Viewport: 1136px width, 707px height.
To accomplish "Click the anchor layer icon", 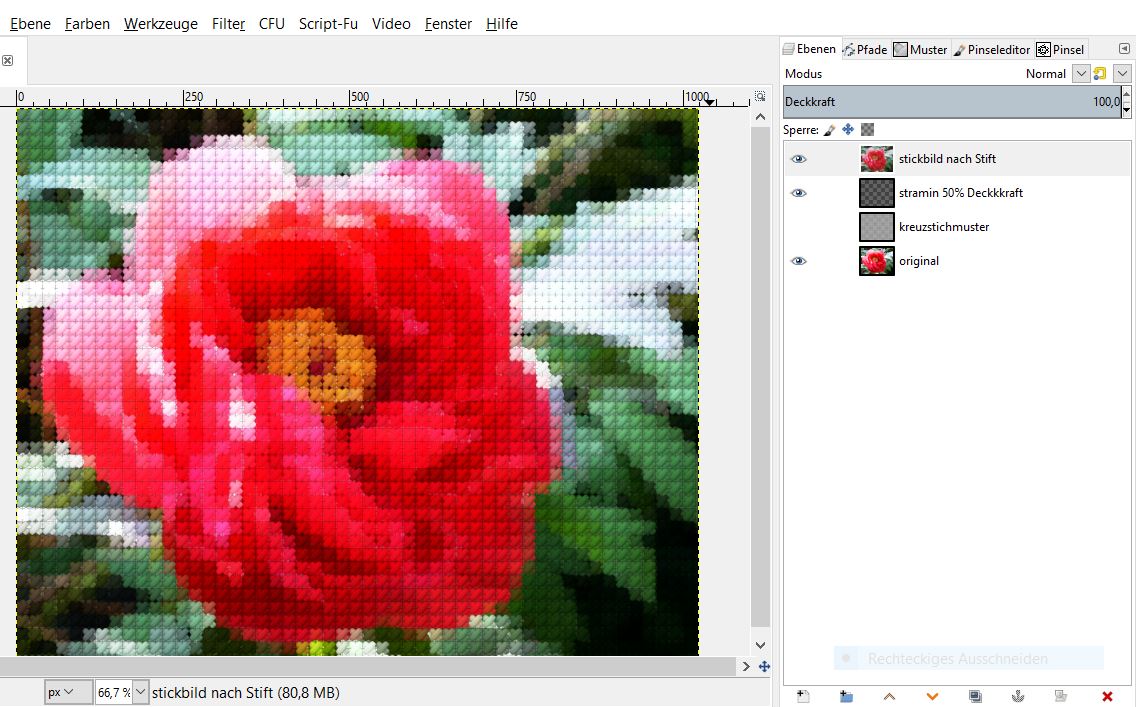I will pyautogui.click(x=1019, y=696).
